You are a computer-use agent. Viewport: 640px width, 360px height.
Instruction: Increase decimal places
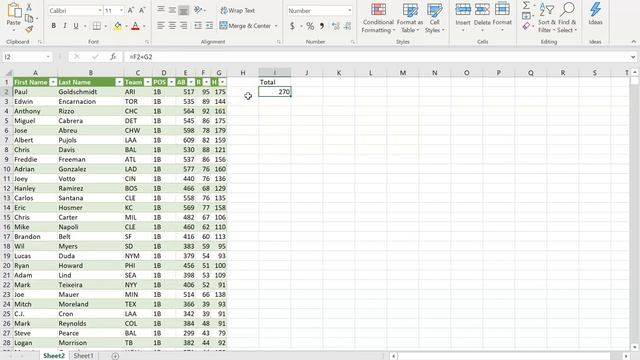pos(336,26)
